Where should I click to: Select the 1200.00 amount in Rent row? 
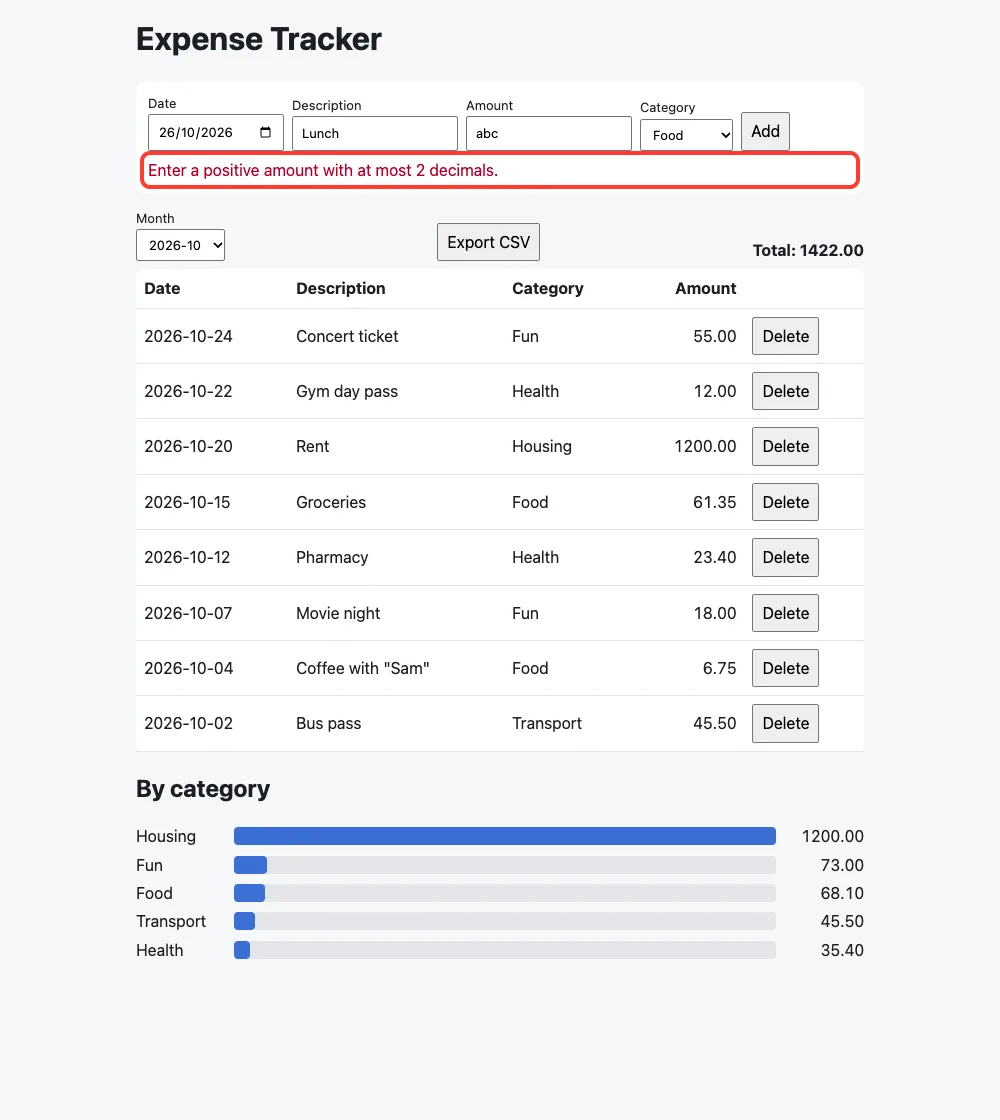pyautogui.click(x=705, y=446)
